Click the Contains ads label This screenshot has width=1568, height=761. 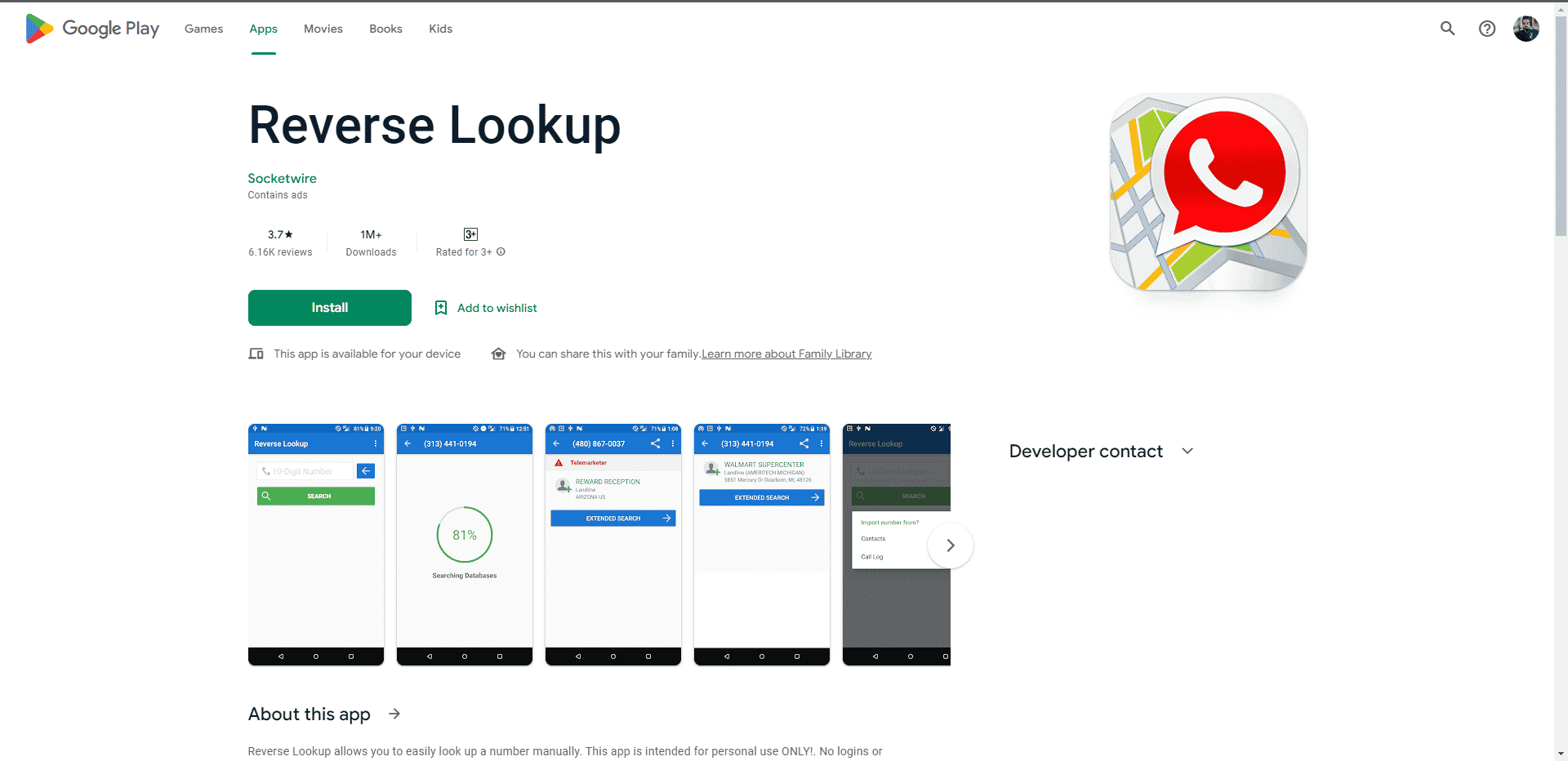click(x=278, y=195)
